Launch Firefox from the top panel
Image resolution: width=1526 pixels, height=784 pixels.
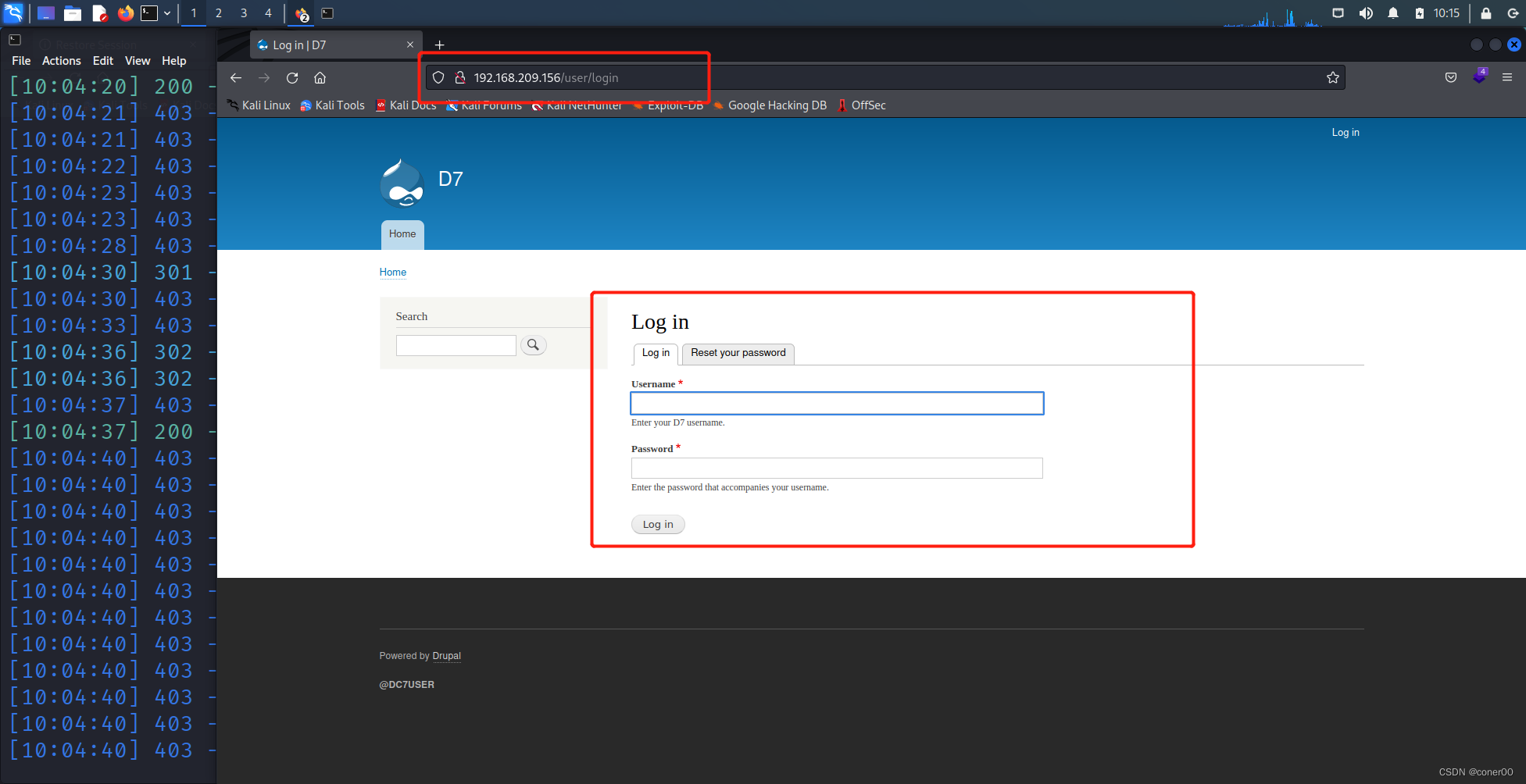coord(125,13)
